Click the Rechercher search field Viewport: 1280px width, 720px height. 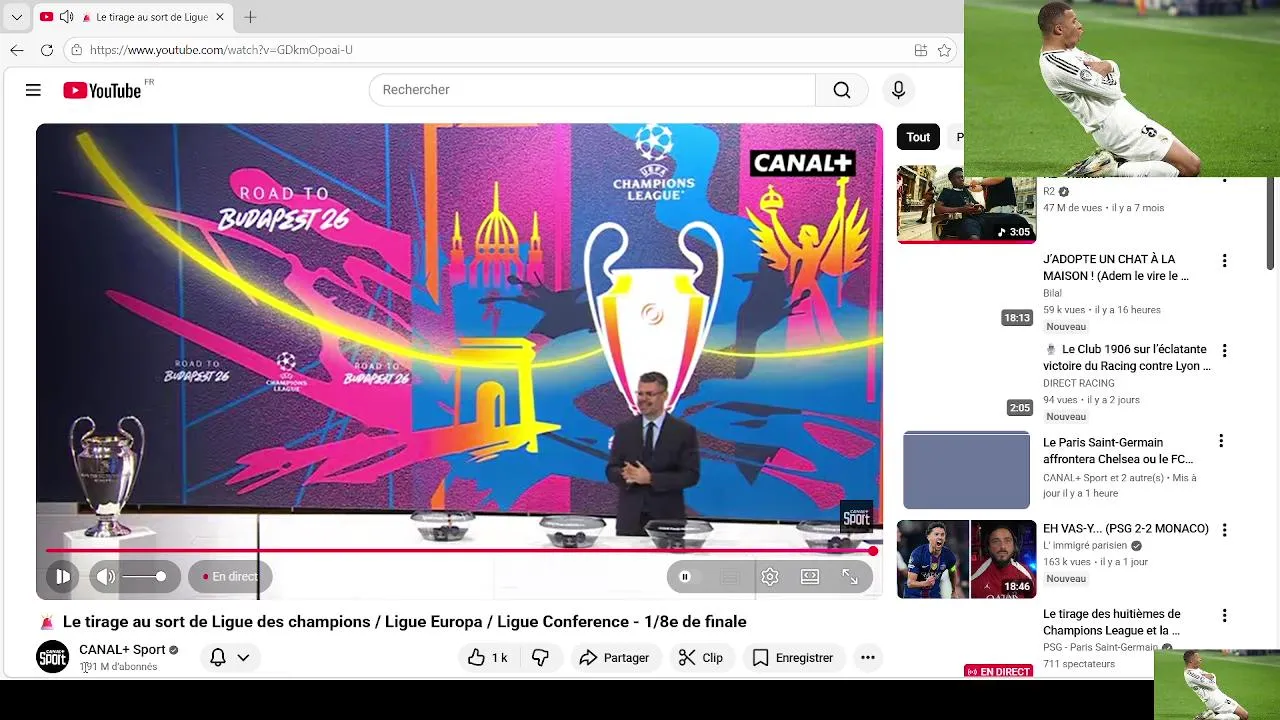pyautogui.click(x=592, y=90)
